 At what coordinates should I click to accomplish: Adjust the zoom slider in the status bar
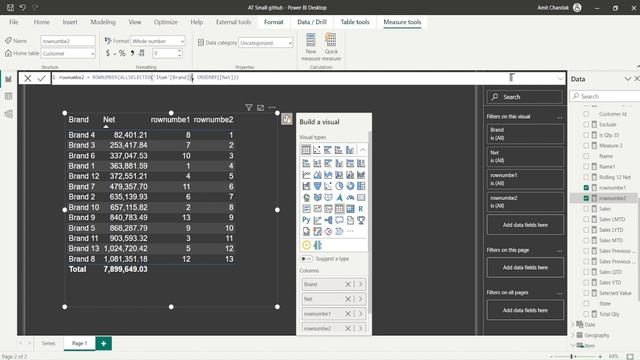click(x=571, y=356)
